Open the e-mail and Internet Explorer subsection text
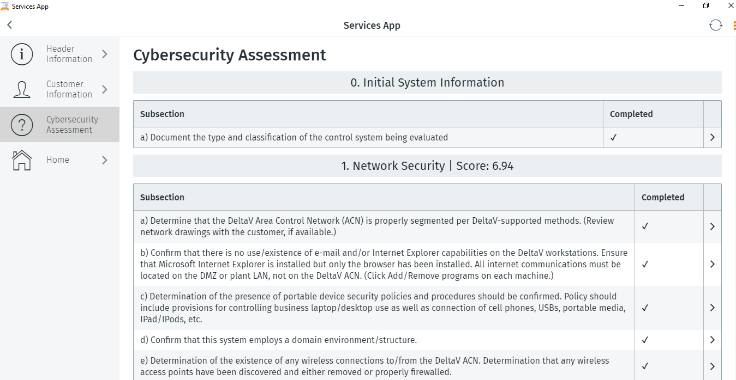 coord(383,264)
